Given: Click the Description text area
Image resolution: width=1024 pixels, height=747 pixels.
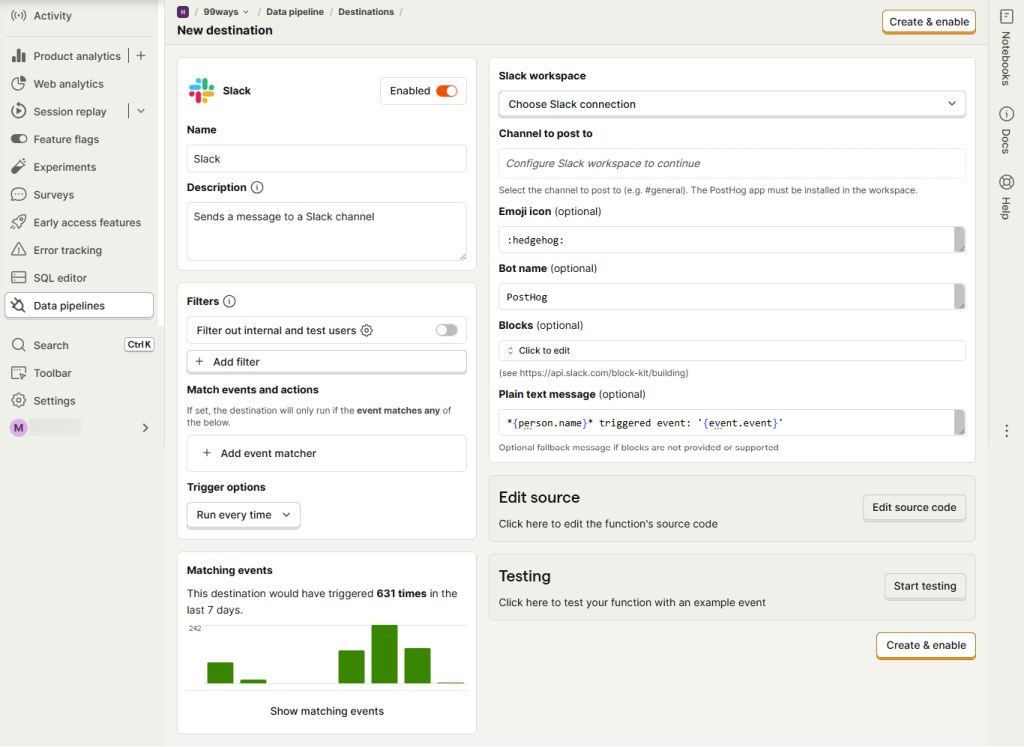Looking at the screenshot, I should (x=327, y=231).
